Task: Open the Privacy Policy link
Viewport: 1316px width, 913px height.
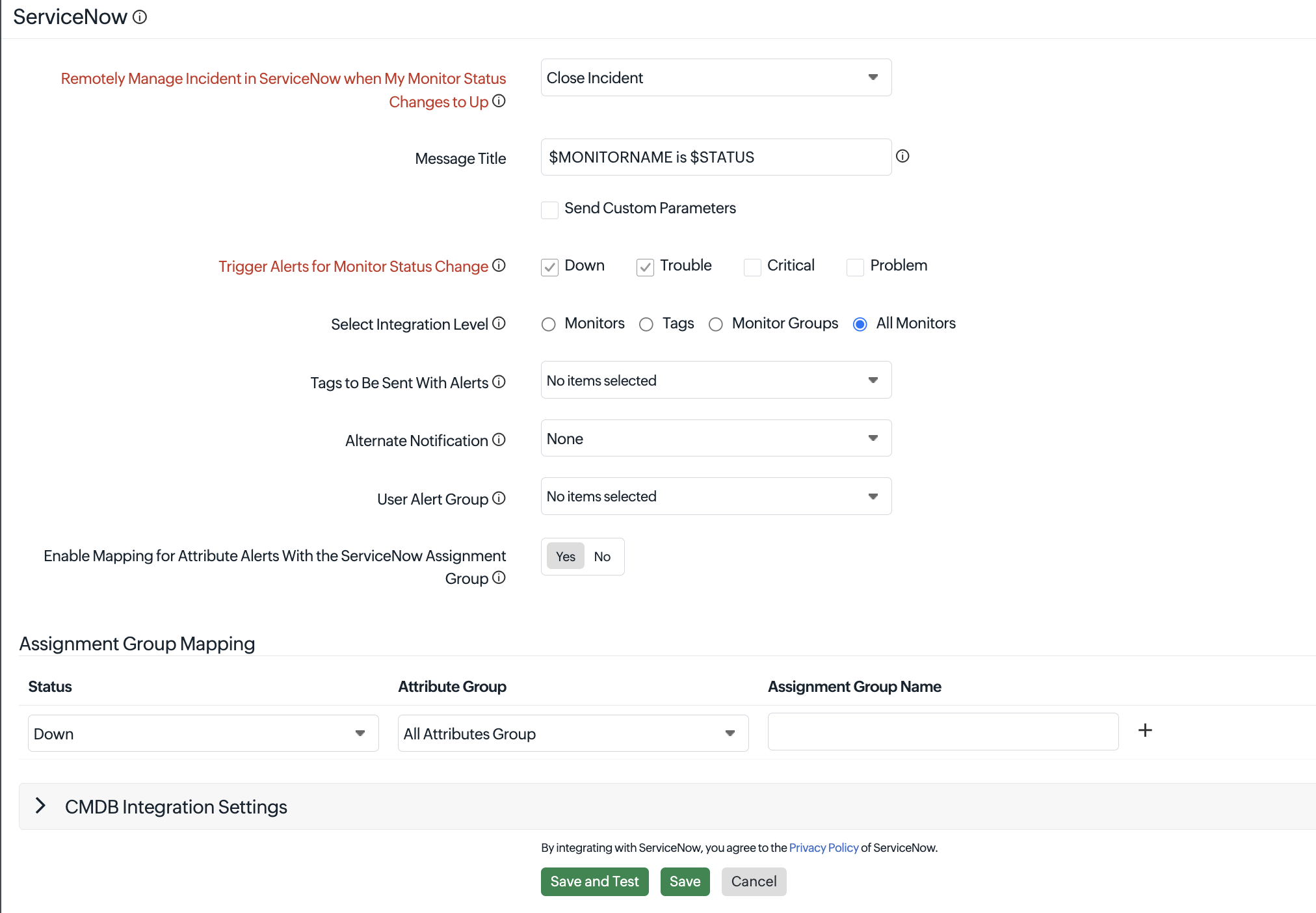Action: 824,847
